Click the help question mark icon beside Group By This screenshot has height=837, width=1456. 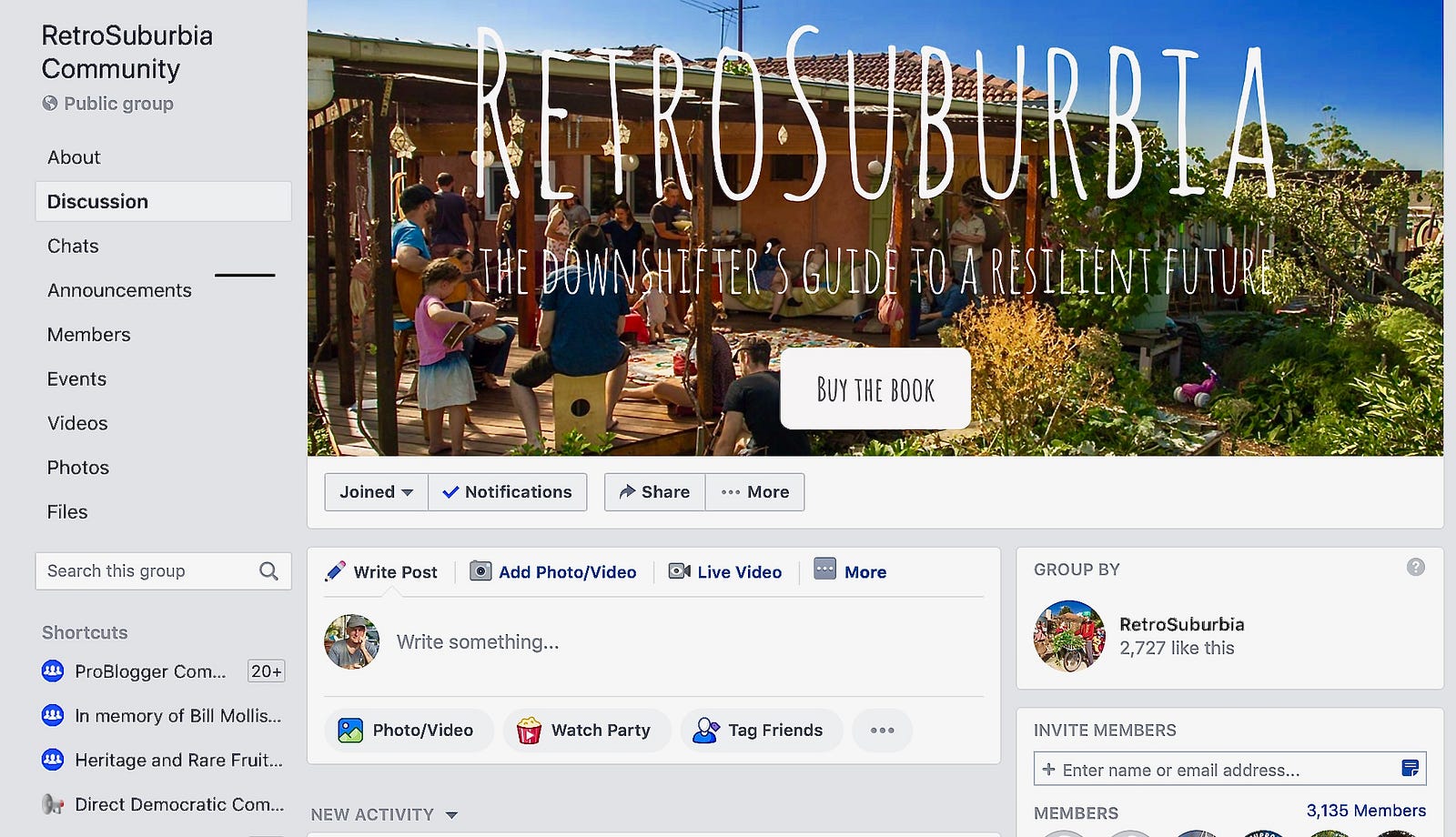[1416, 567]
